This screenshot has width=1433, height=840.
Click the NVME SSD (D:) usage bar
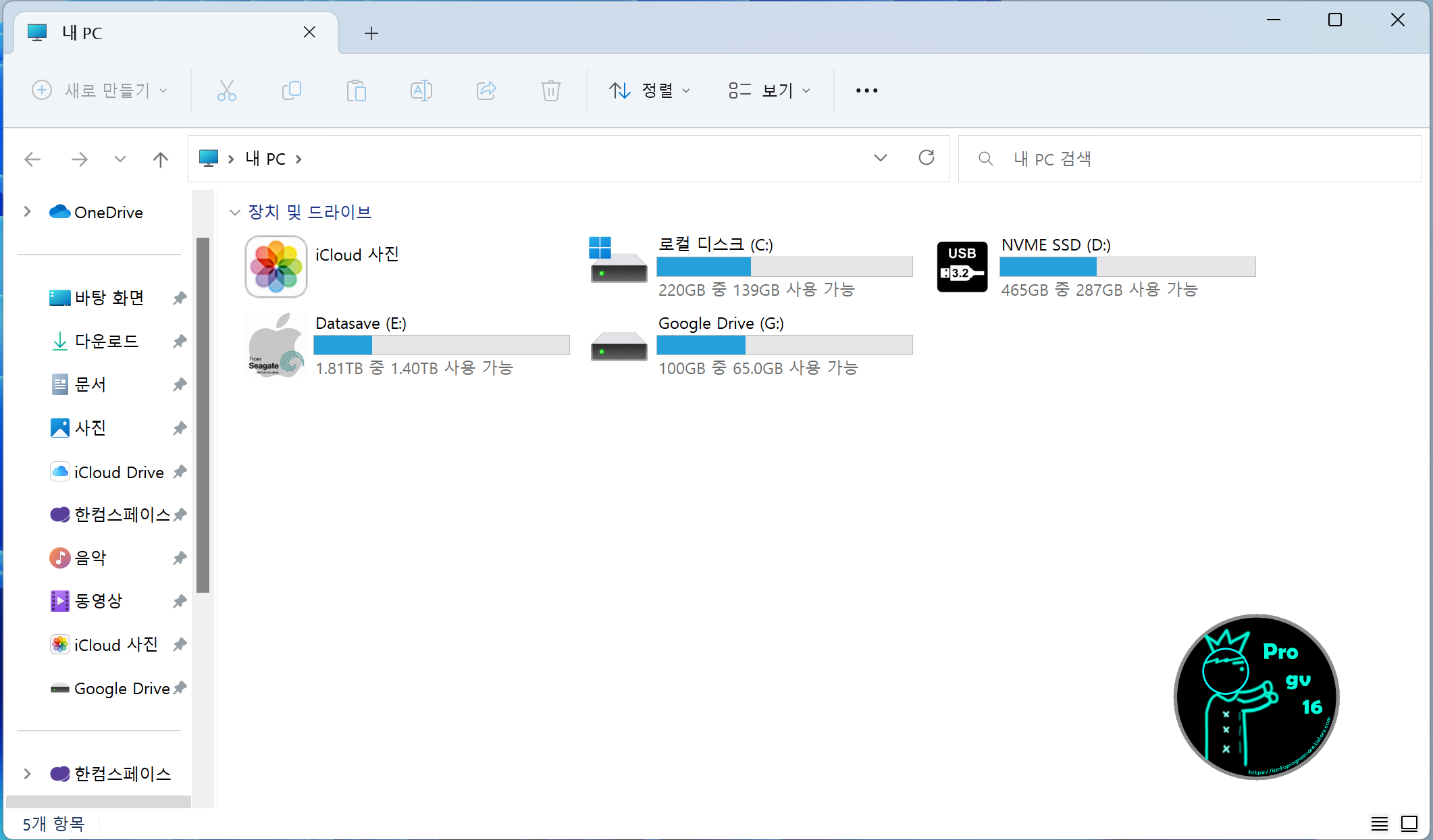click(1127, 267)
